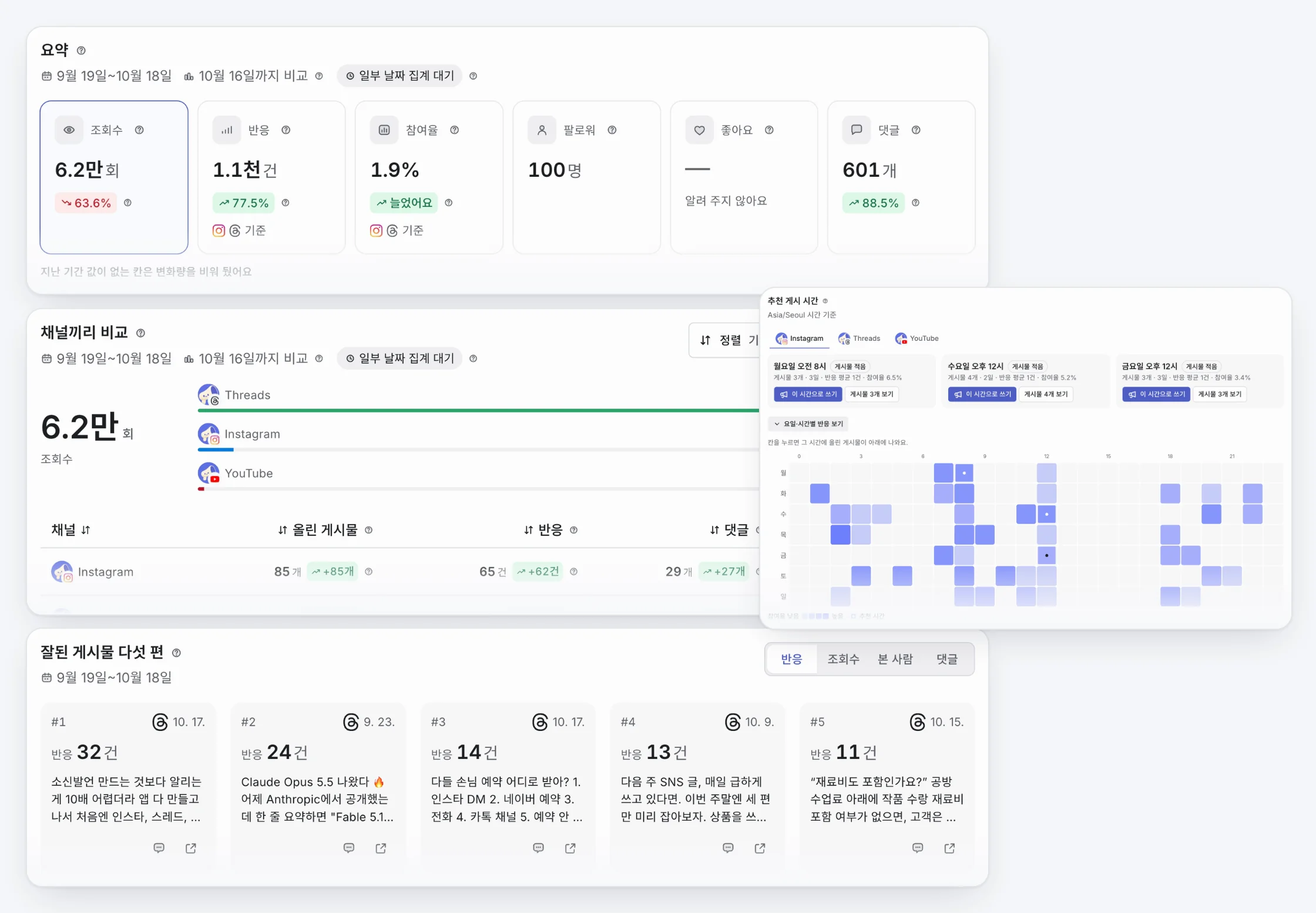The image size is (1316, 913).
Task: Open comments icon on post #3 card
Action: tap(538, 848)
